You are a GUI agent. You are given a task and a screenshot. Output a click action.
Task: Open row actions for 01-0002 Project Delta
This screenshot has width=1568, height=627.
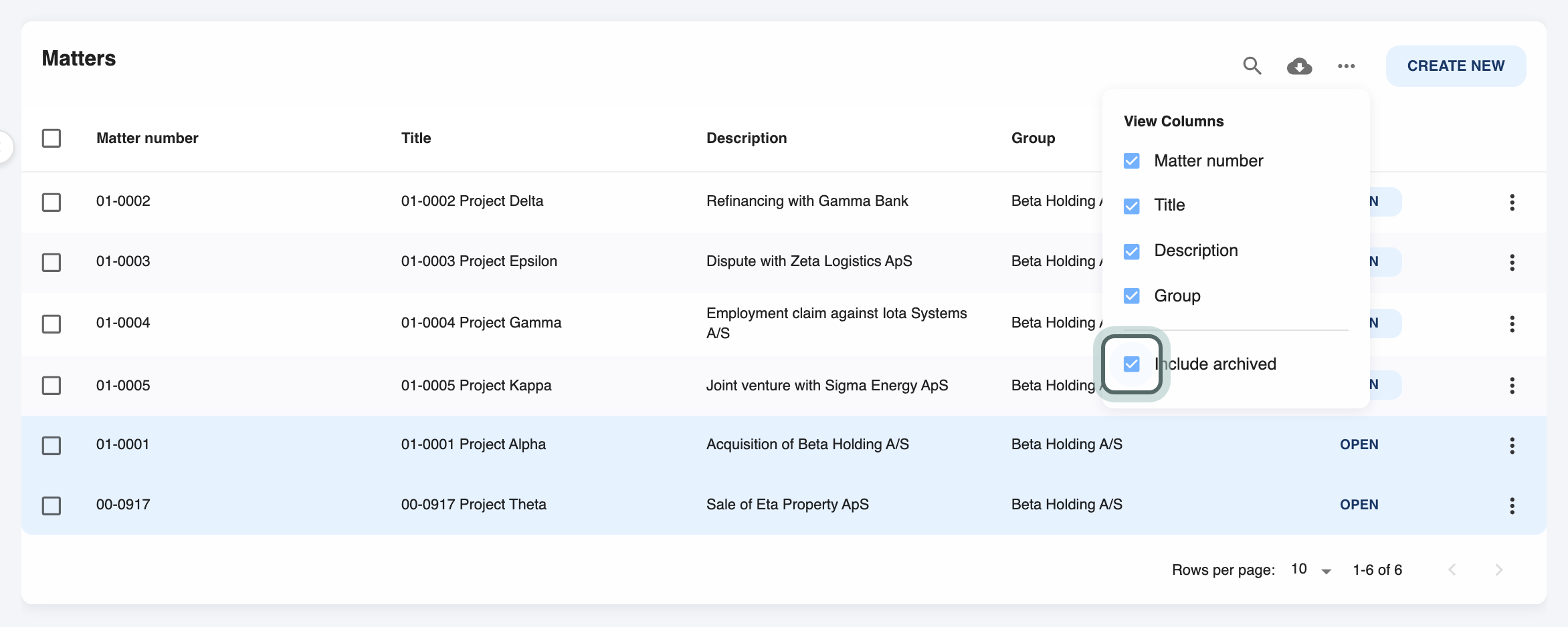(1512, 202)
